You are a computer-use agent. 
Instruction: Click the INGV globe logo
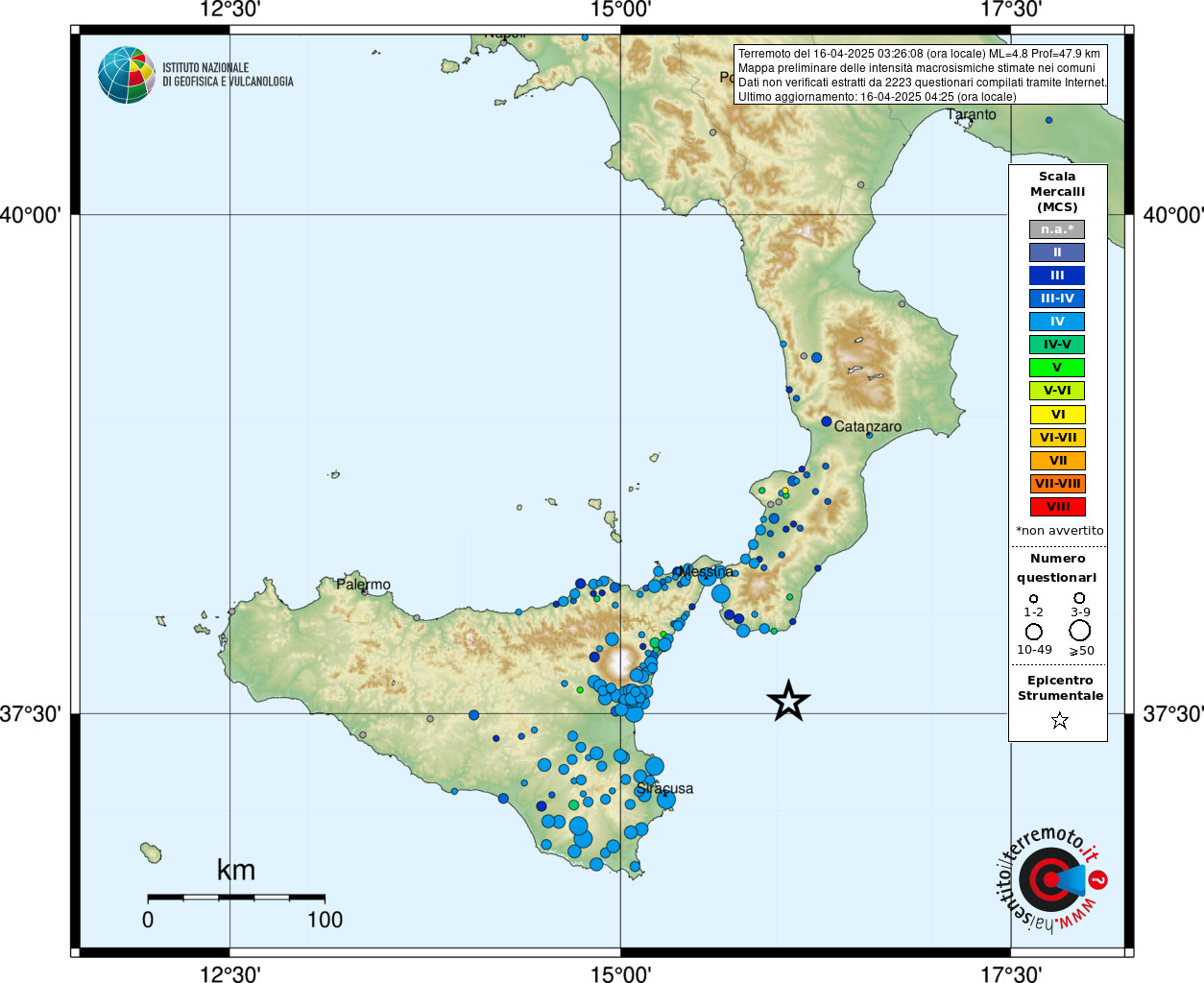pos(126,75)
